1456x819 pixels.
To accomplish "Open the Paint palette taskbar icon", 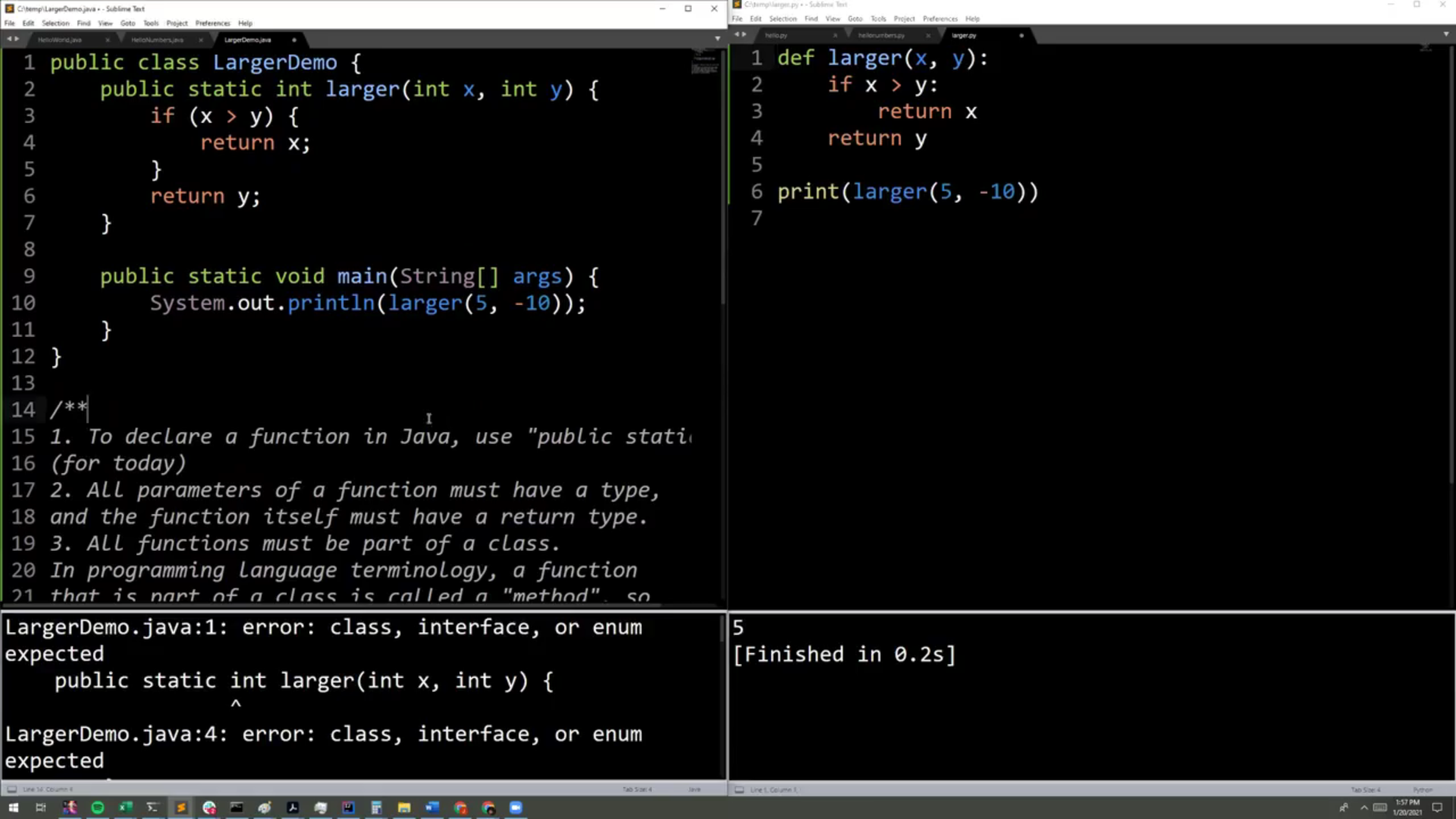I will 265,808.
